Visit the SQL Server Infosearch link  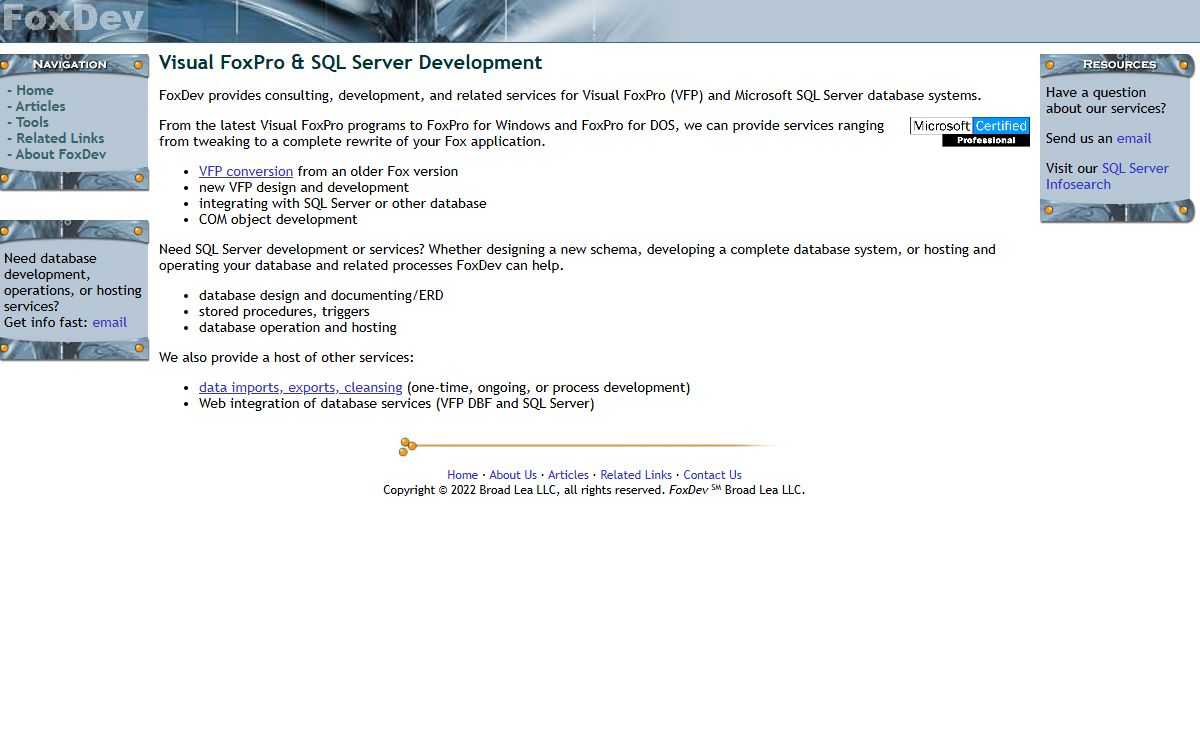(x=1107, y=176)
